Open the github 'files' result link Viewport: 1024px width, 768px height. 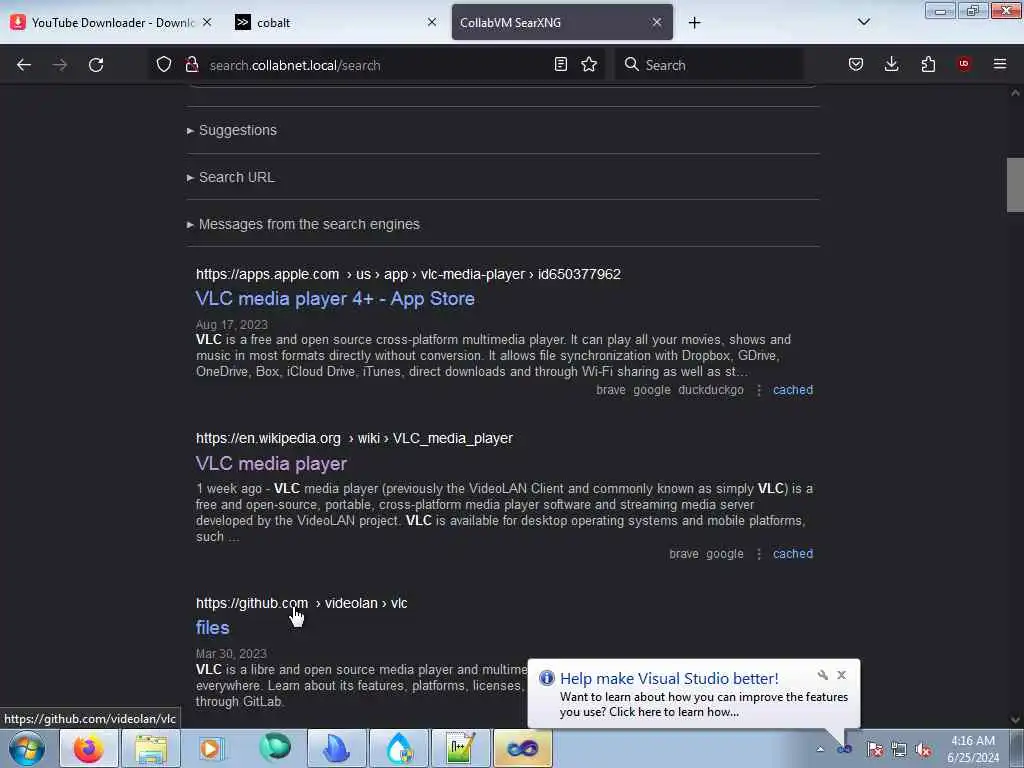[212, 628]
